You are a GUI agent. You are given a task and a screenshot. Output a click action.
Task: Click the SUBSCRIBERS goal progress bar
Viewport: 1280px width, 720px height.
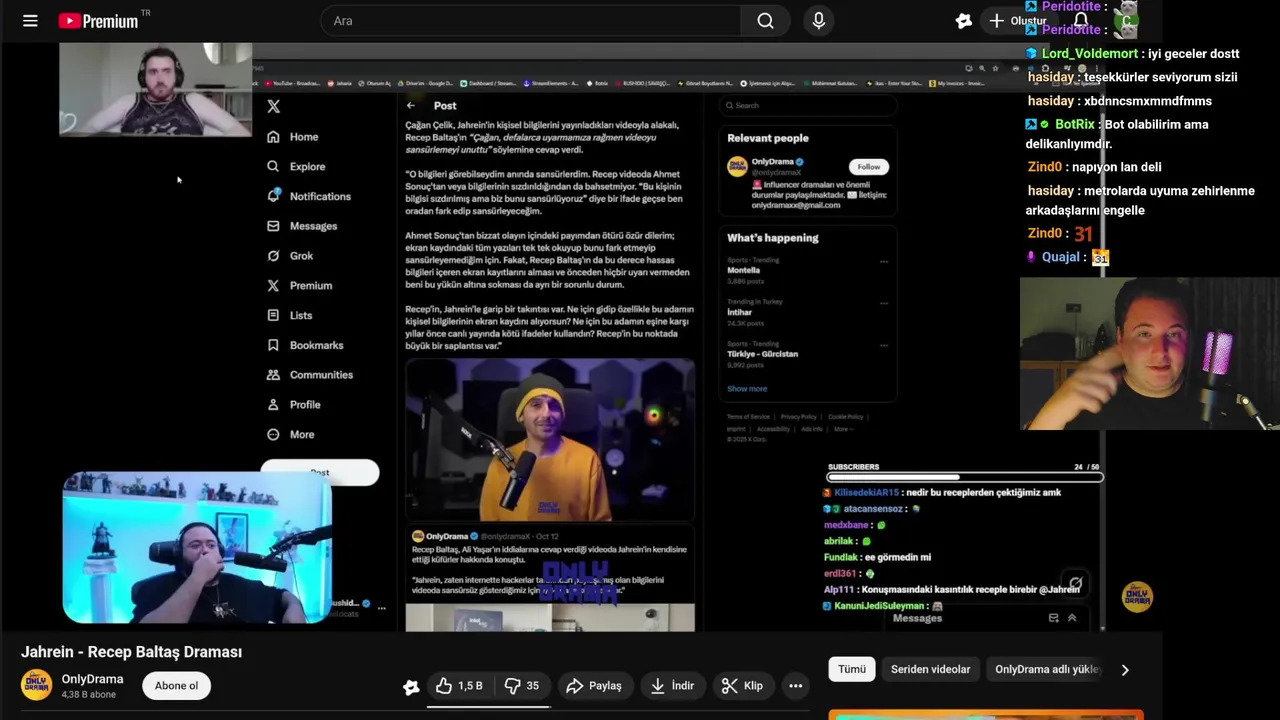(x=965, y=478)
